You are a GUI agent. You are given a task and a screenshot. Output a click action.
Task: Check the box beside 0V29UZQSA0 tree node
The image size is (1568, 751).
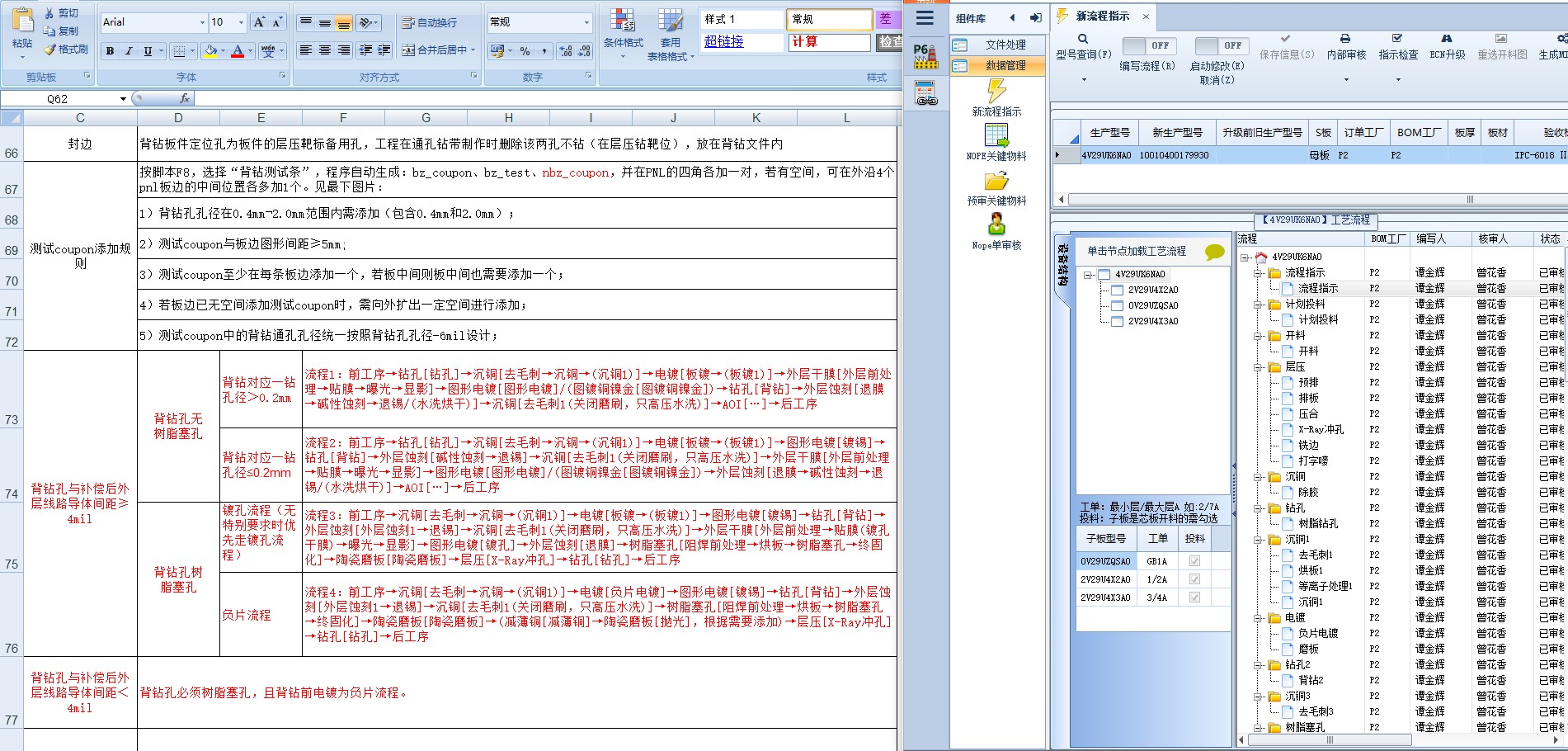[1117, 306]
